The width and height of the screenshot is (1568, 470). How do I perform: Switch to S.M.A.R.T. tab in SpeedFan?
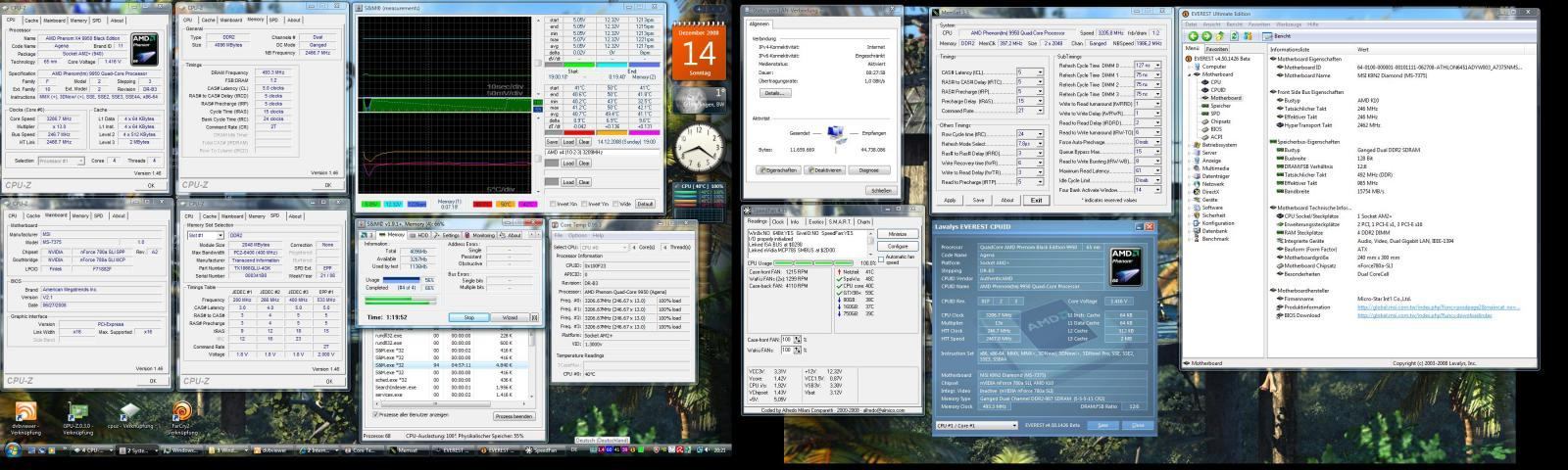pos(840,221)
